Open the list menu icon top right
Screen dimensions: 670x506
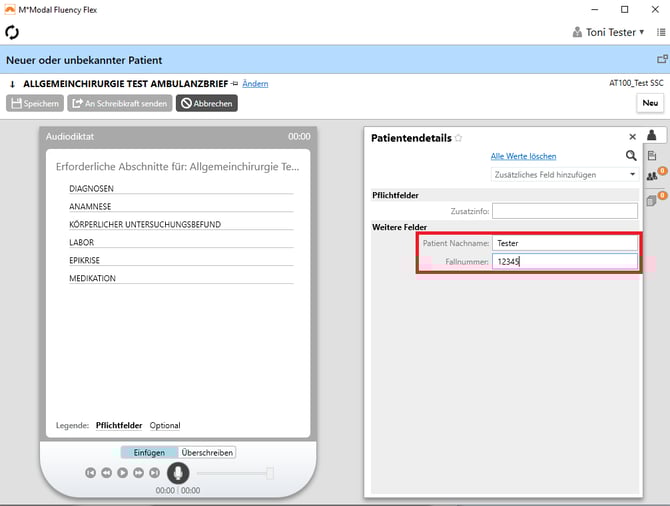tap(661, 32)
